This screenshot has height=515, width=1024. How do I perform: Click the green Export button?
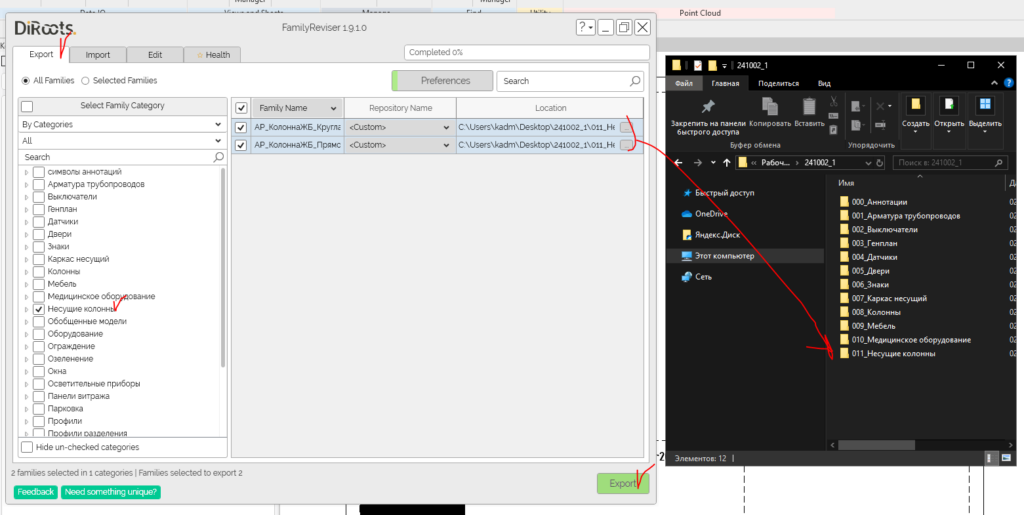click(622, 483)
